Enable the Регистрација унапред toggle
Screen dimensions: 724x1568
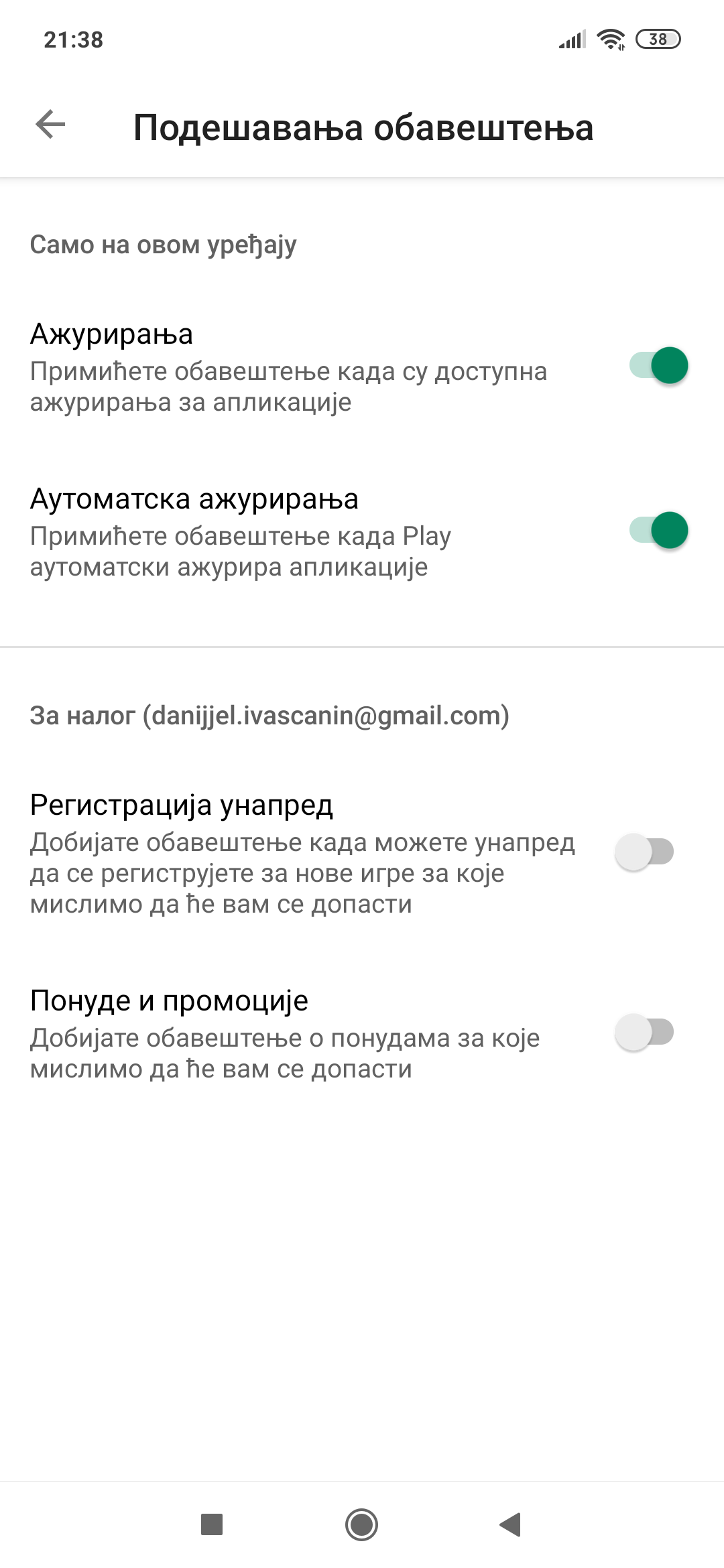tap(644, 852)
